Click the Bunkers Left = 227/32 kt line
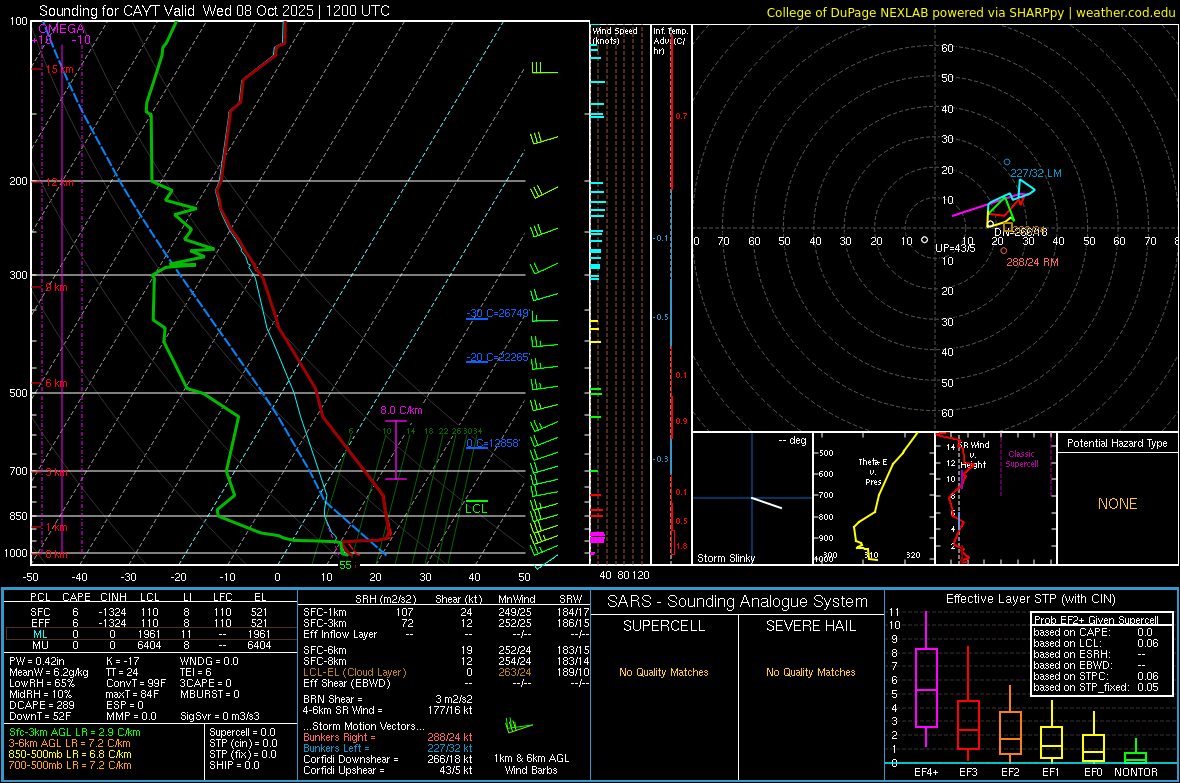The width and height of the screenshot is (1180, 783). [x=388, y=748]
